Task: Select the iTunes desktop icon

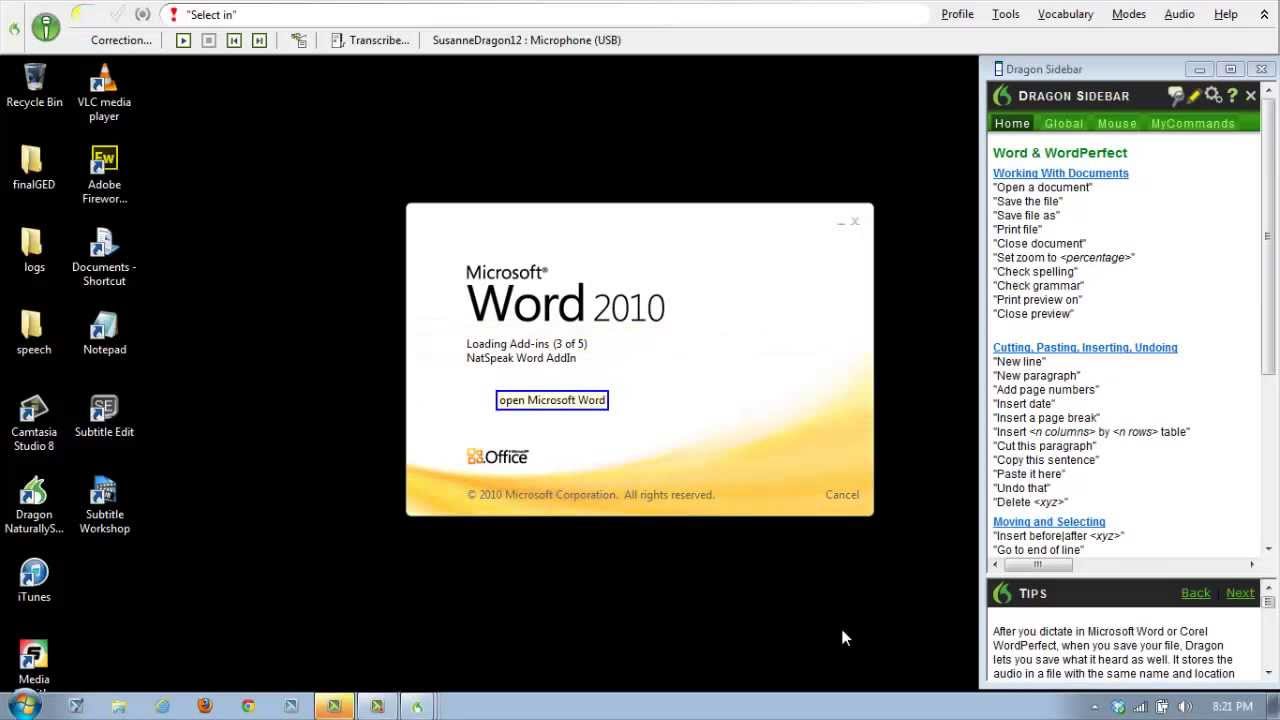Action: pyautogui.click(x=34, y=581)
